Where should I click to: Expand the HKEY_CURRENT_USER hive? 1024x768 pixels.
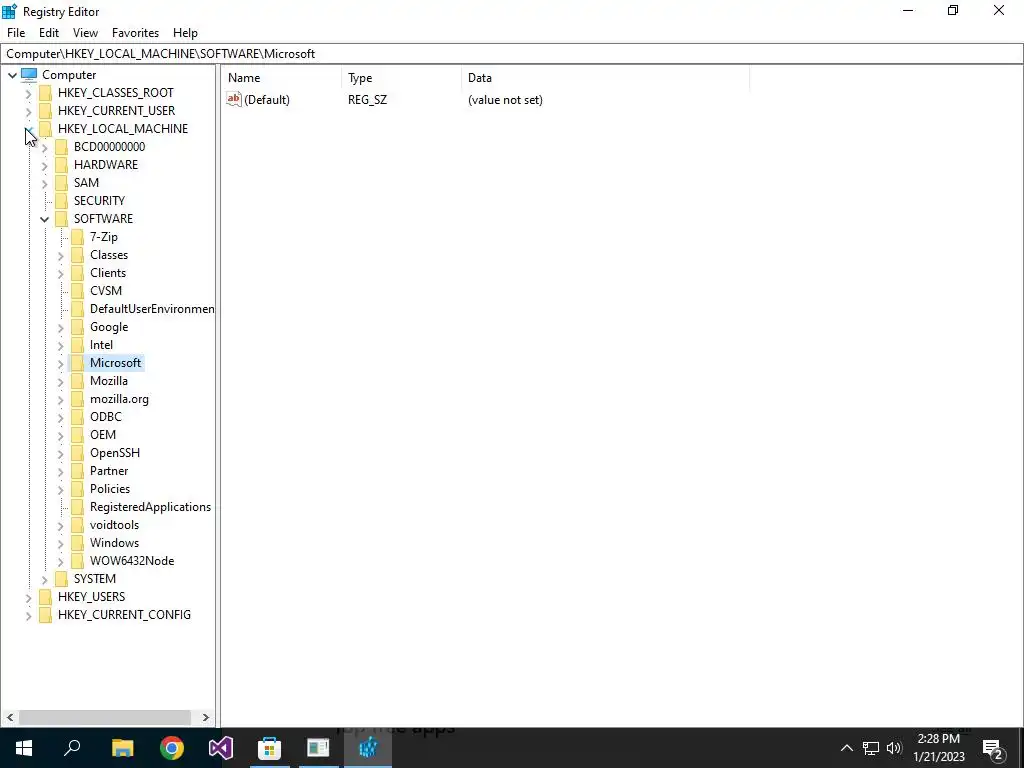(x=28, y=111)
